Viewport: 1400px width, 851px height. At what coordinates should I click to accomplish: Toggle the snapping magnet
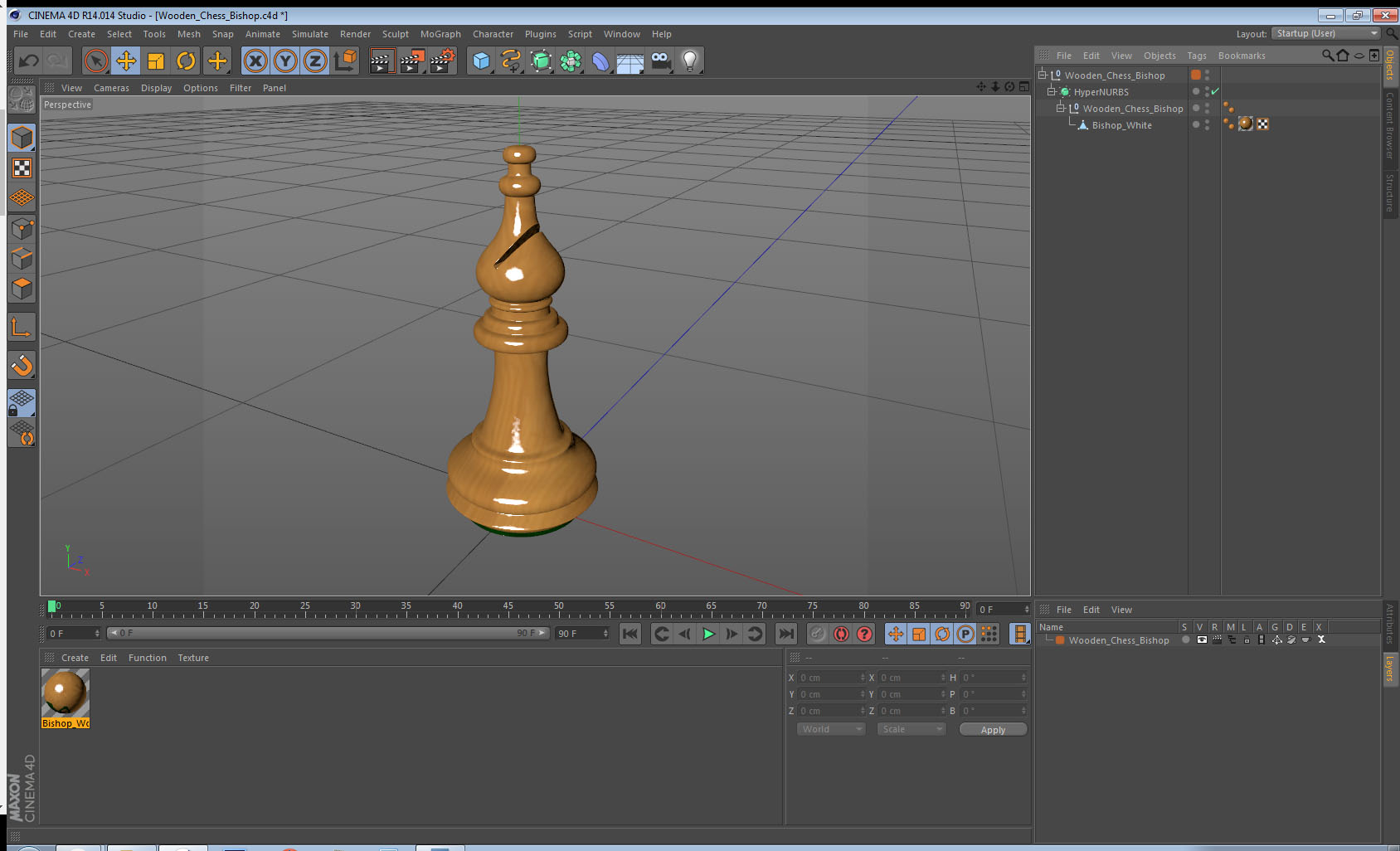(x=22, y=365)
